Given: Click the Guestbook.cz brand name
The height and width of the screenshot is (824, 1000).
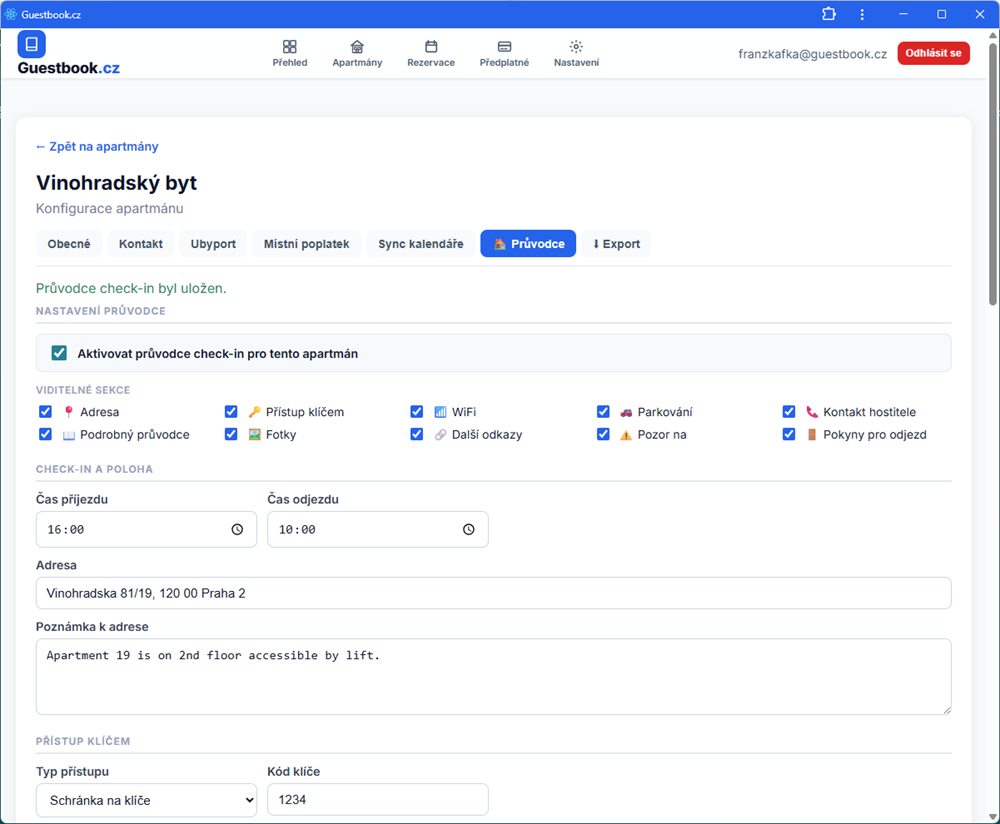Looking at the screenshot, I should click(68, 68).
